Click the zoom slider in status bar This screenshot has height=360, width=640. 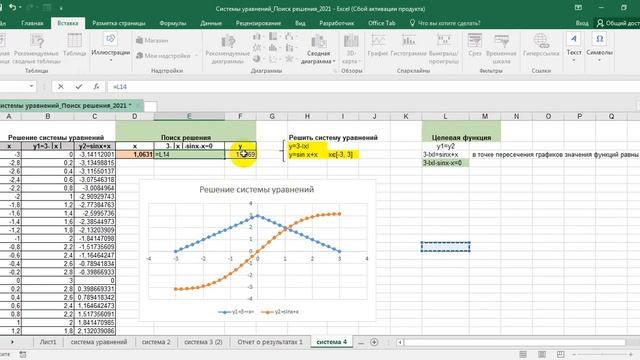(x=603, y=354)
